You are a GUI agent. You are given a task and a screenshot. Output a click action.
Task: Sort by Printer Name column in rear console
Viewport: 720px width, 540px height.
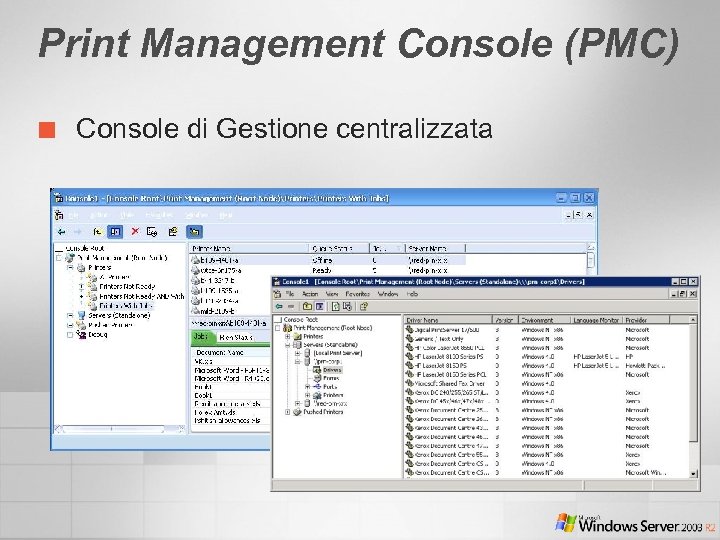pyautogui.click(x=248, y=248)
